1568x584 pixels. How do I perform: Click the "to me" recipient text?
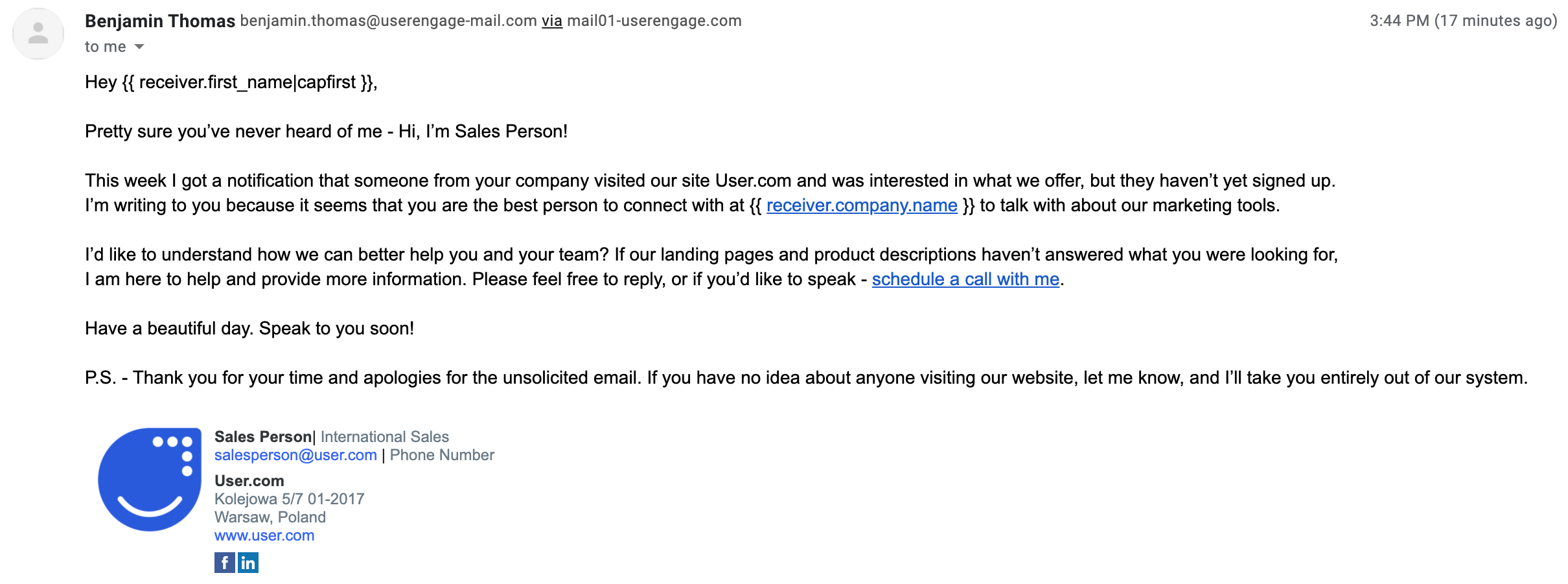106,47
